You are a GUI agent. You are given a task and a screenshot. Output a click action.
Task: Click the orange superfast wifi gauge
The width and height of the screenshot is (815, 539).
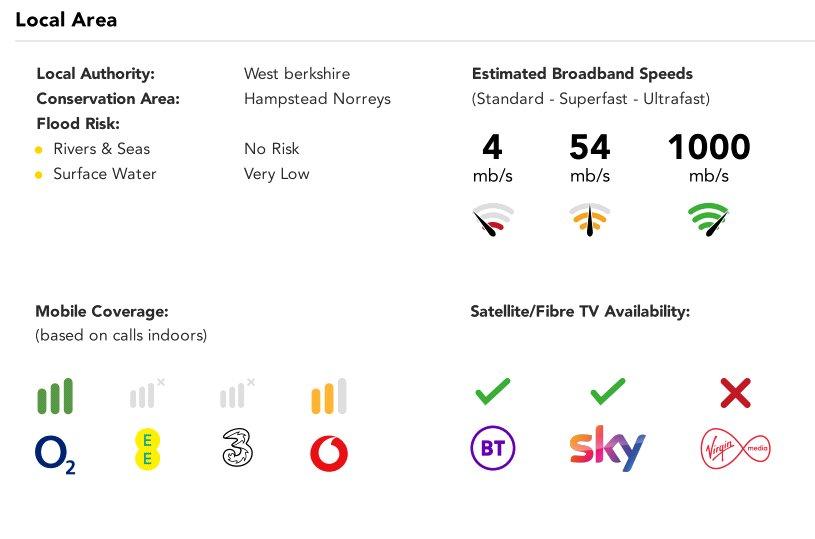[x=589, y=219]
